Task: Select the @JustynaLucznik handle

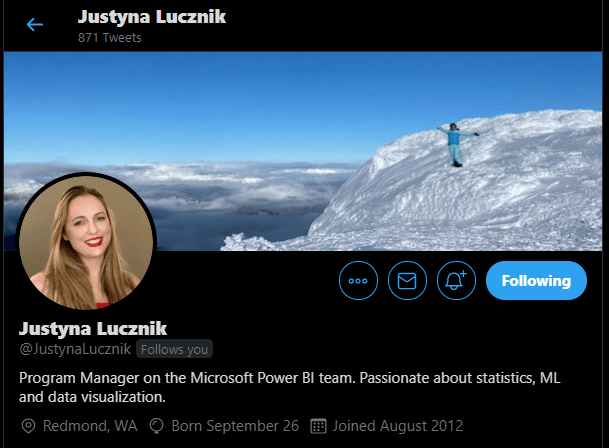Action: [75, 349]
